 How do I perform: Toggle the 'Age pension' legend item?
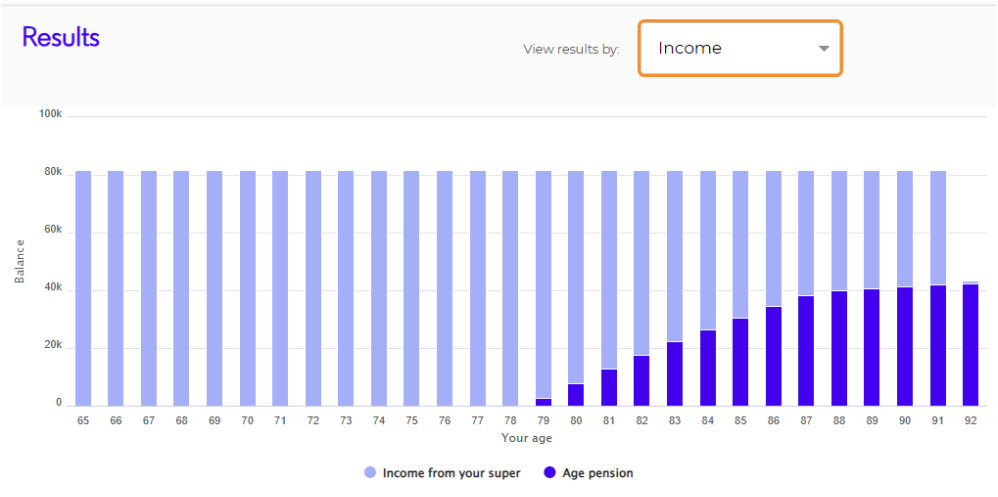589,473
